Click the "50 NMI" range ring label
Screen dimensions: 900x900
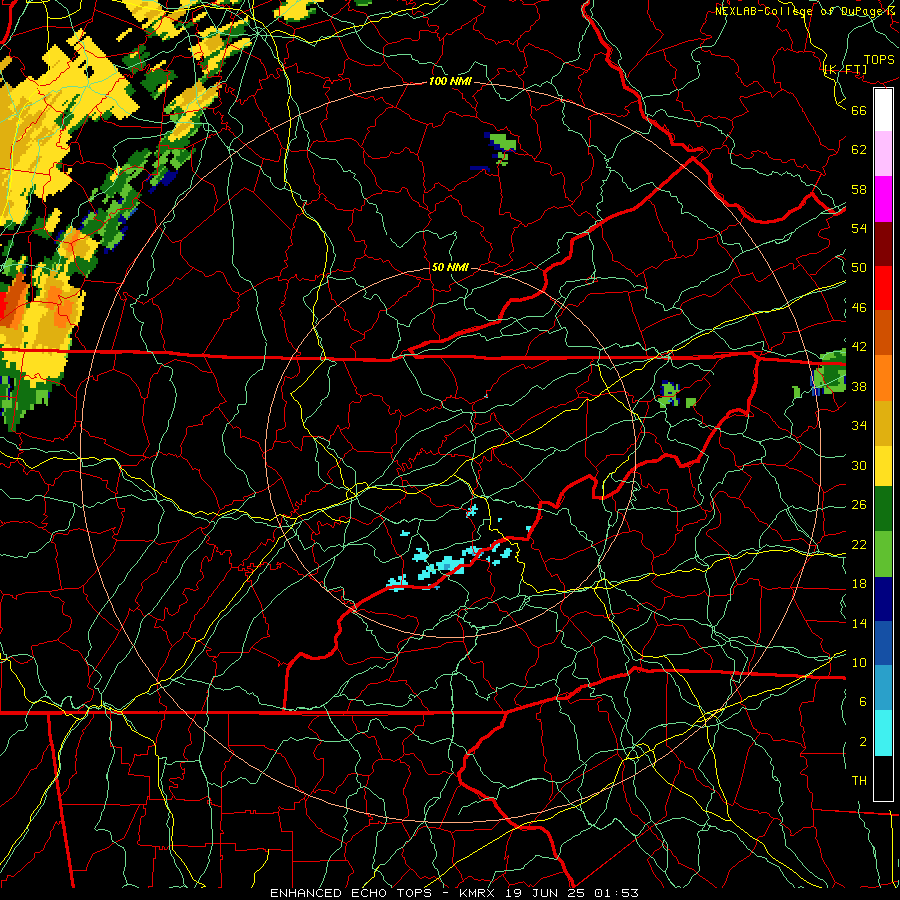pyautogui.click(x=450, y=267)
